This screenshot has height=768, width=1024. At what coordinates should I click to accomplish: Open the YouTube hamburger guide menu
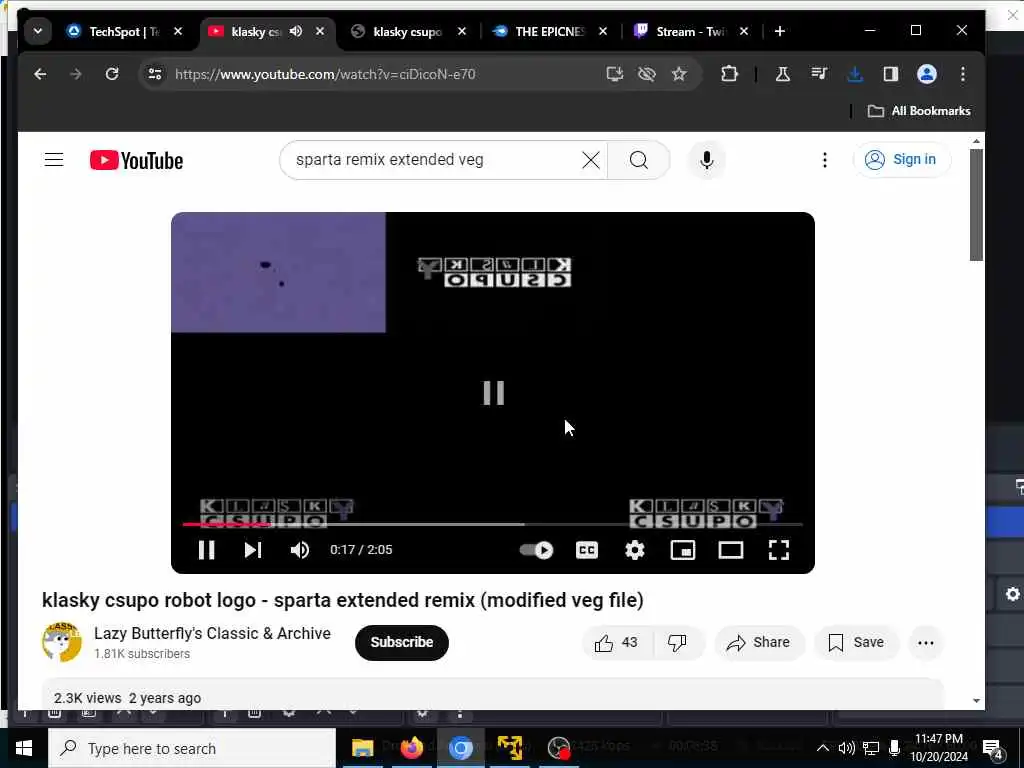[x=54, y=160]
